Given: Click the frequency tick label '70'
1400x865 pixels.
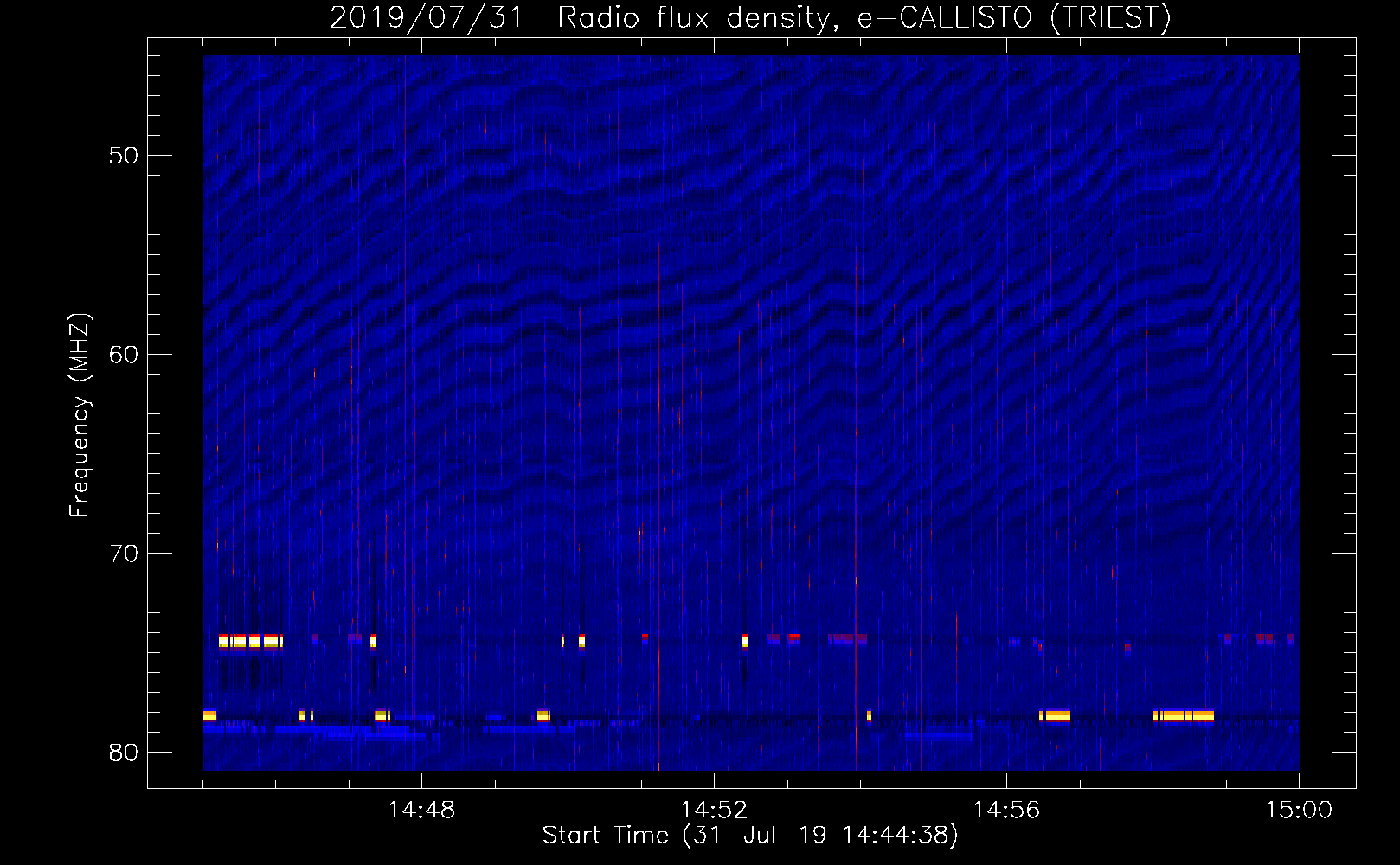Looking at the screenshot, I should coord(124,554).
